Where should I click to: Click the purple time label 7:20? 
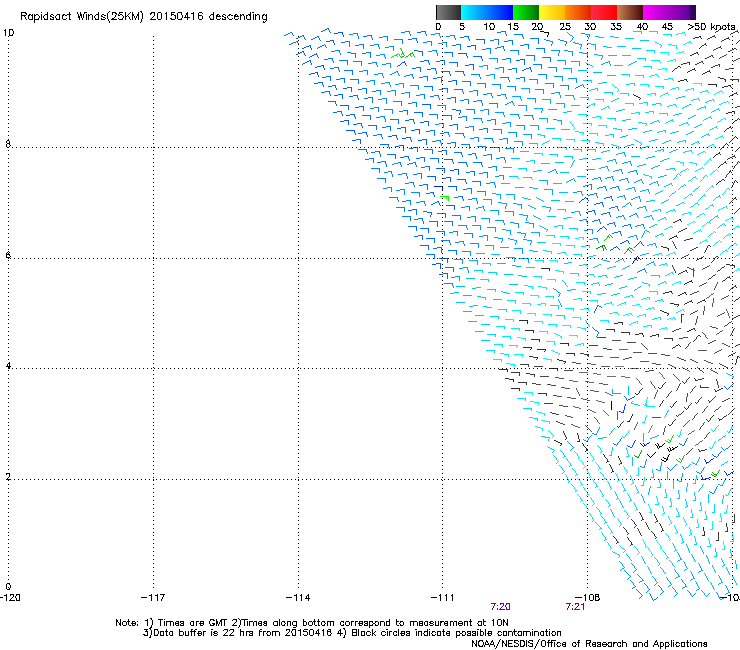coord(500,607)
